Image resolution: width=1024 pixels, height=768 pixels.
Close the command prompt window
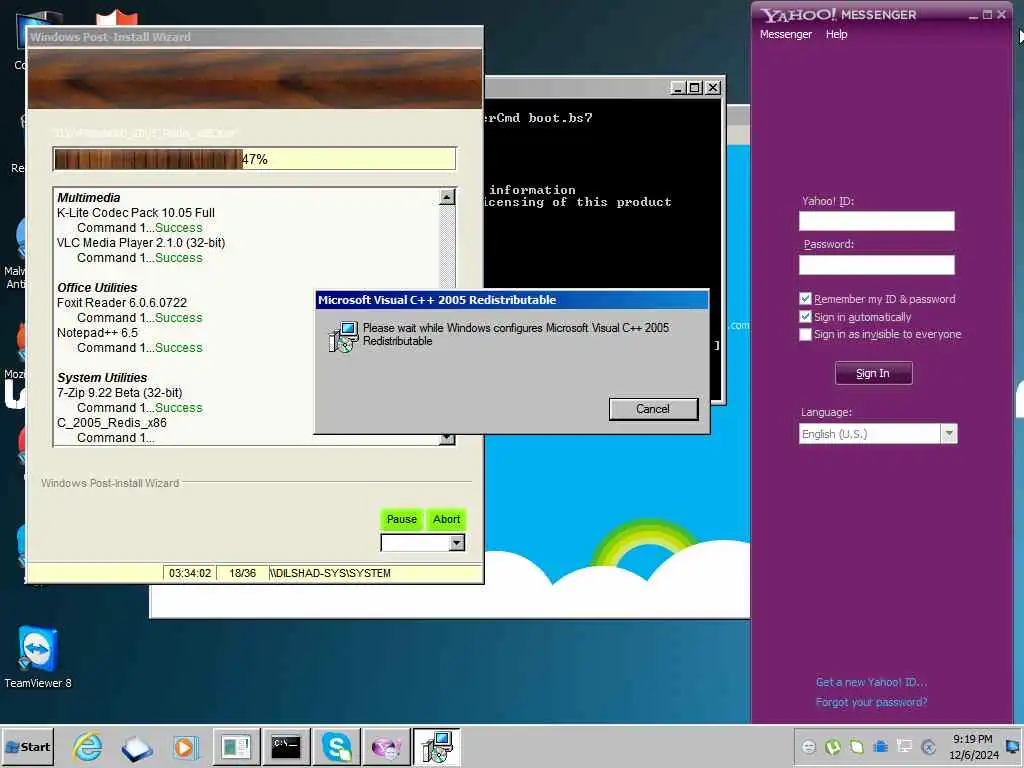pos(712,88)
